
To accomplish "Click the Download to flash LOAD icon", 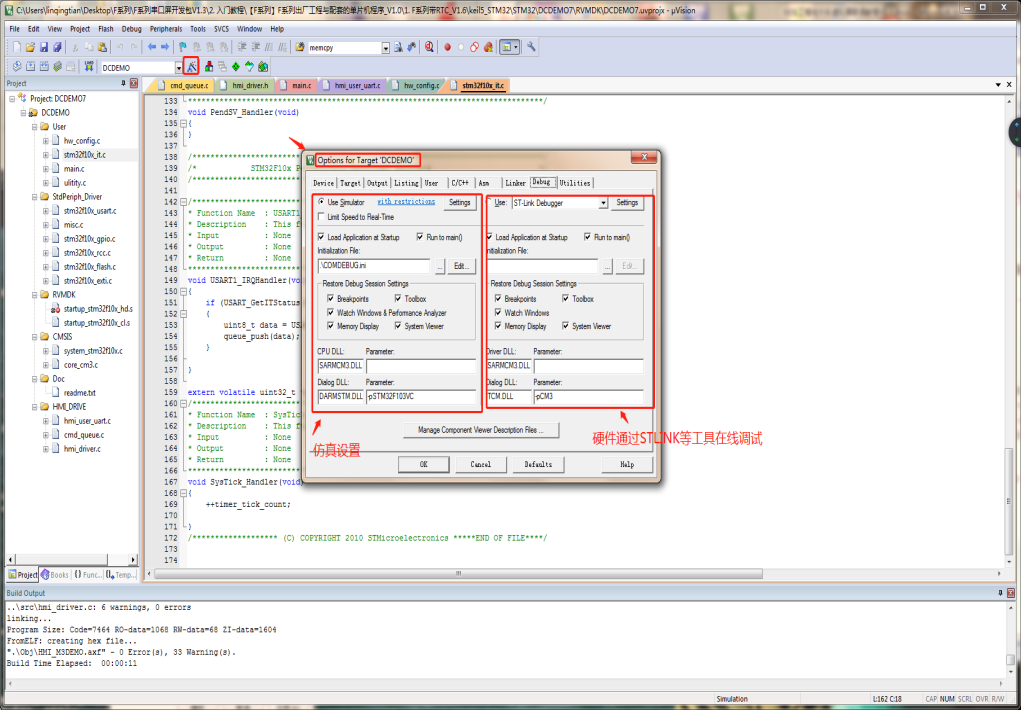I will (90, 67).
